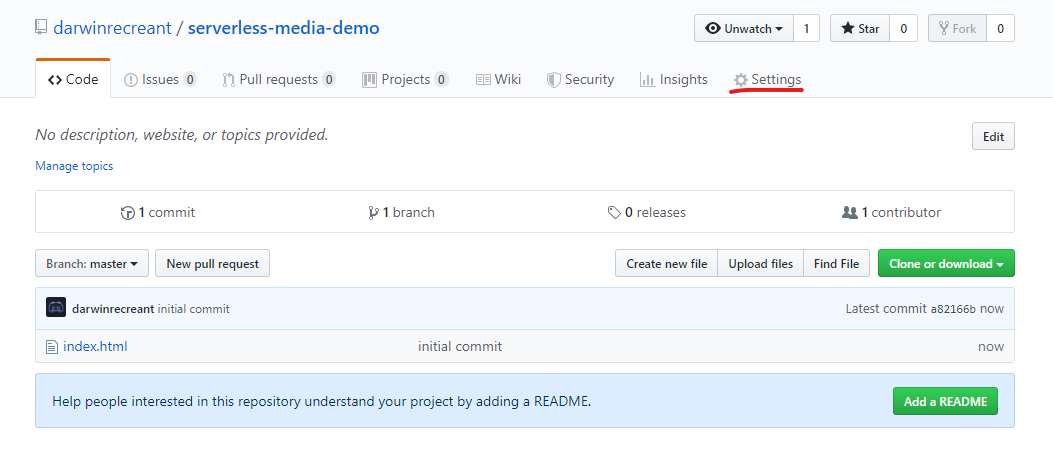This screenshot has width=1053, height=458.
Task: Open the Settings tab
Action: click(x=767, y=79)
